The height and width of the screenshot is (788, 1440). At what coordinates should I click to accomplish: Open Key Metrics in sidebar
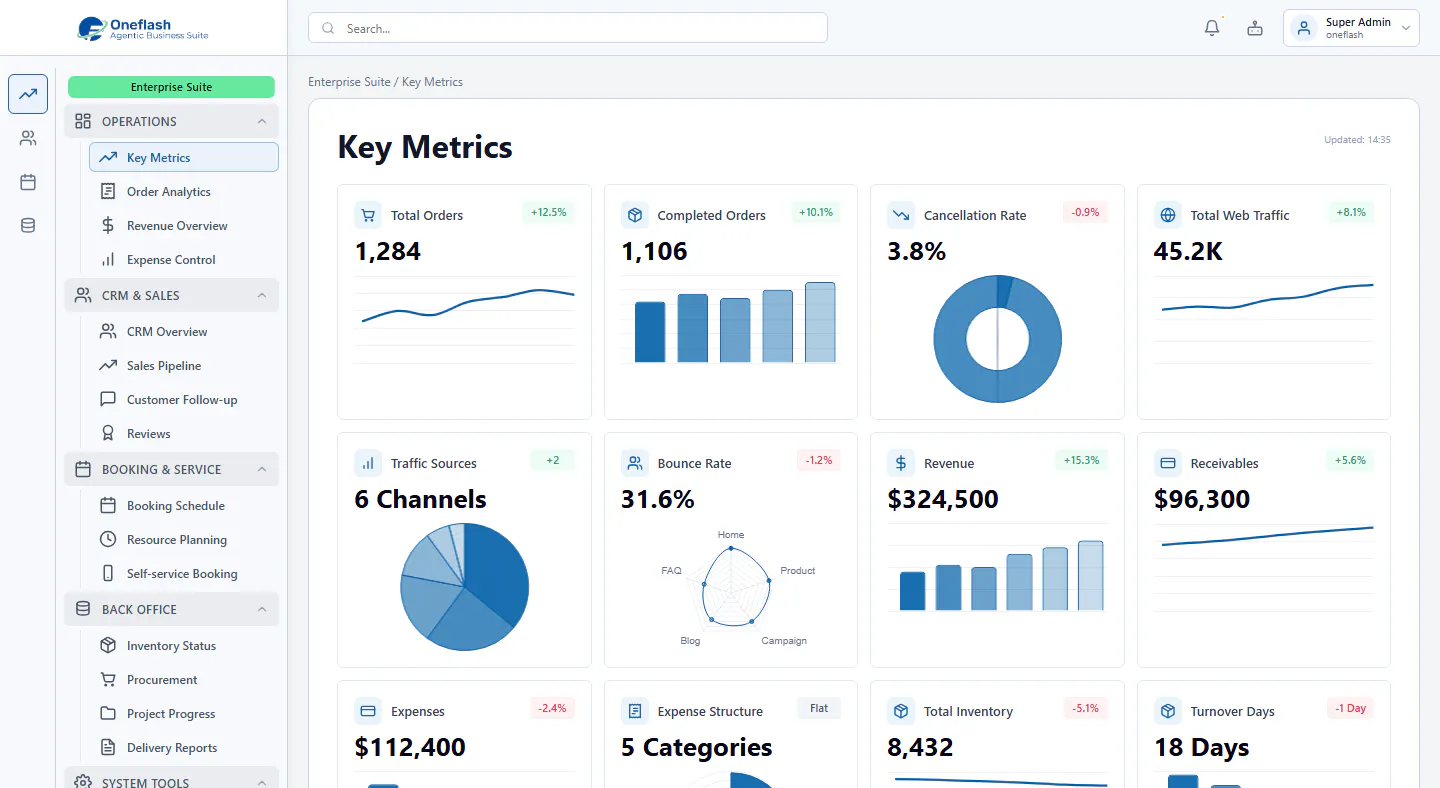pos(184,157)
